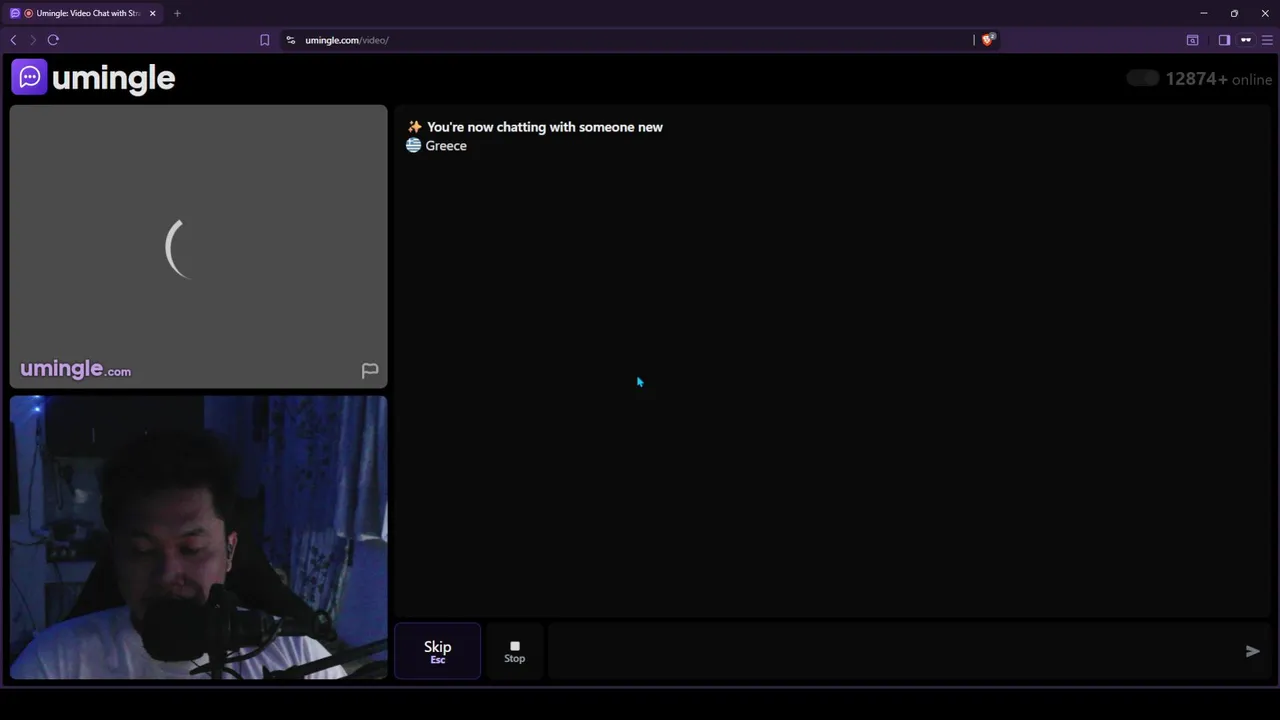Go back in the browser
The width and height of the screenshot is (1280, 720).
pyautogui.click(x=13, y=40)
